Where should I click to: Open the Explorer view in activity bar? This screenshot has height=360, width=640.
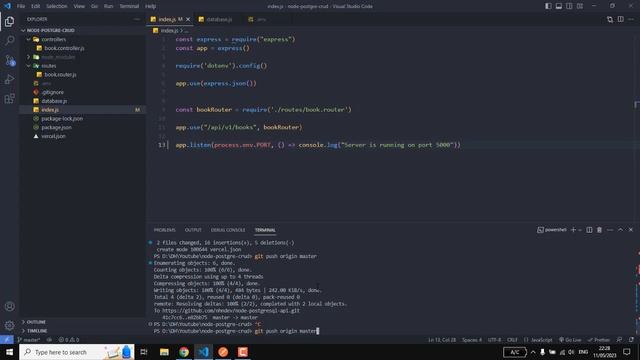(9, 22)
